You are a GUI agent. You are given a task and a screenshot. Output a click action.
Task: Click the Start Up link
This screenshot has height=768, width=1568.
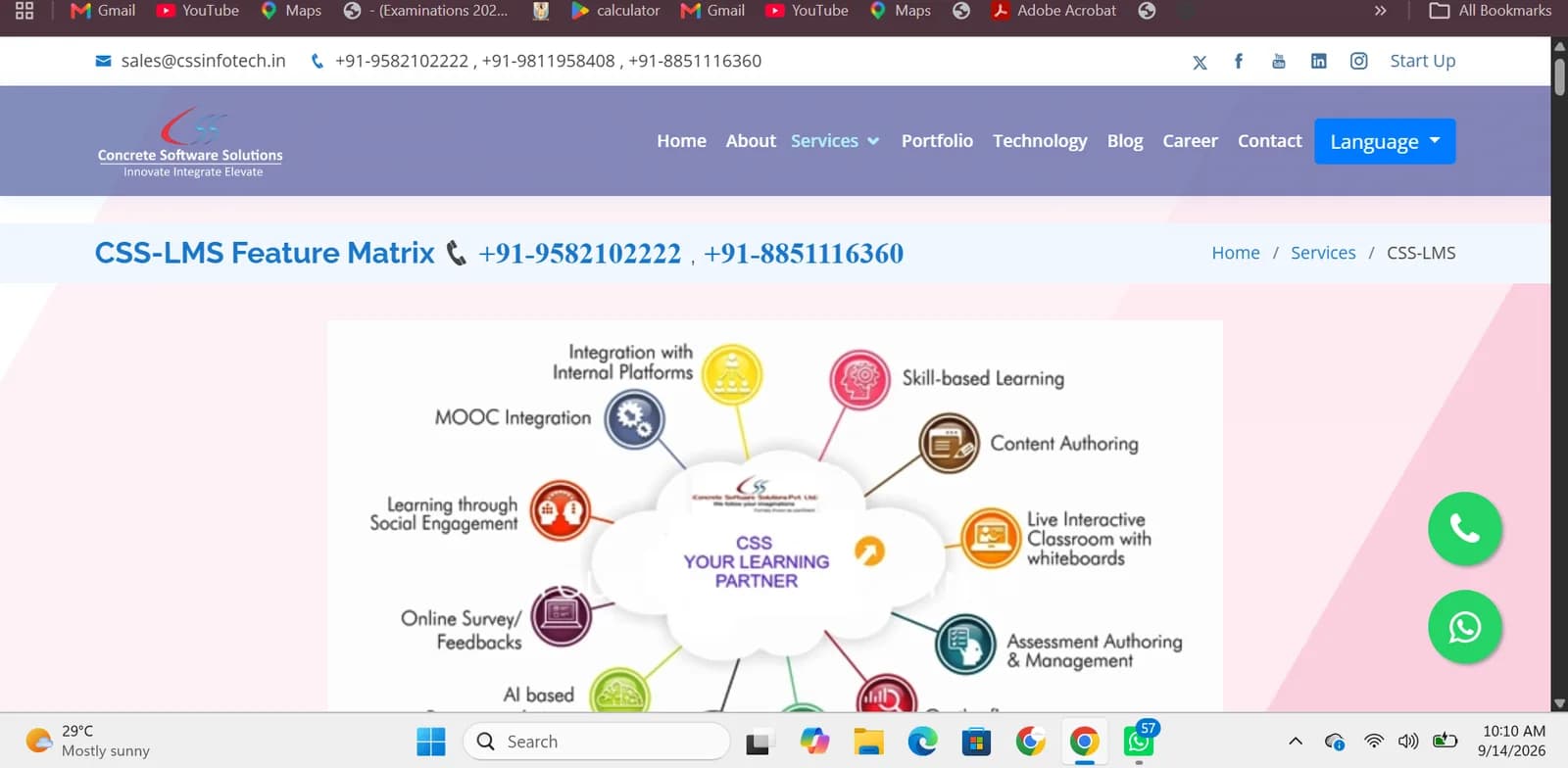[1422, 61]
